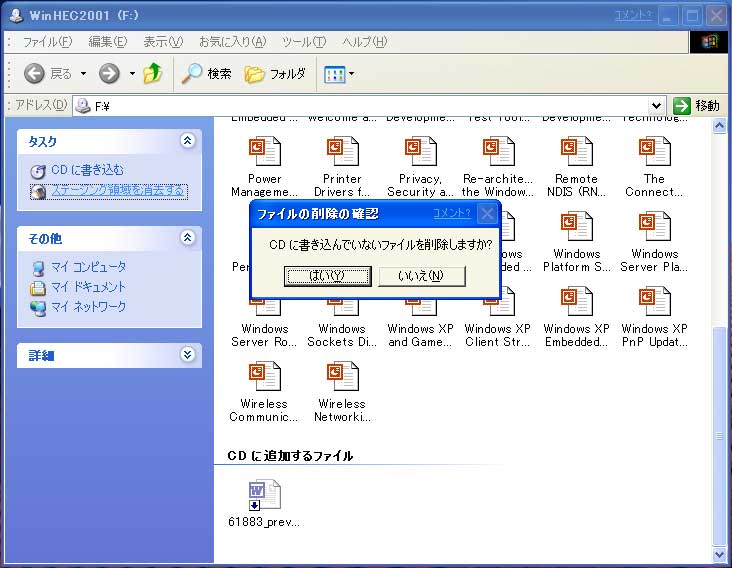
Task: Open マイ コンピュータ link
Action: [88, 267]
